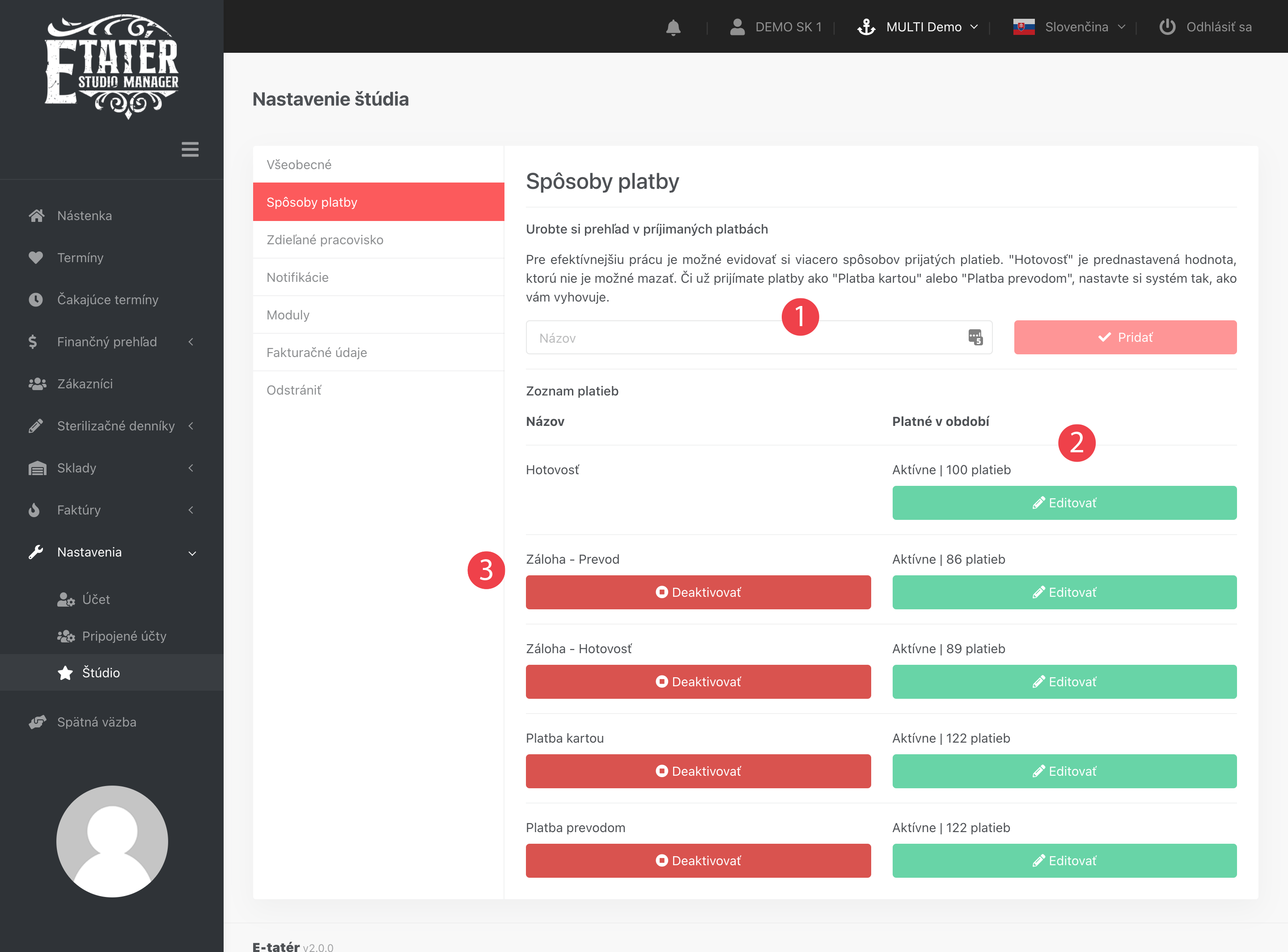Deactivate the Záloha - Prevod payment method
Screen dimensions: 1288x952
[x=698, y=592]
